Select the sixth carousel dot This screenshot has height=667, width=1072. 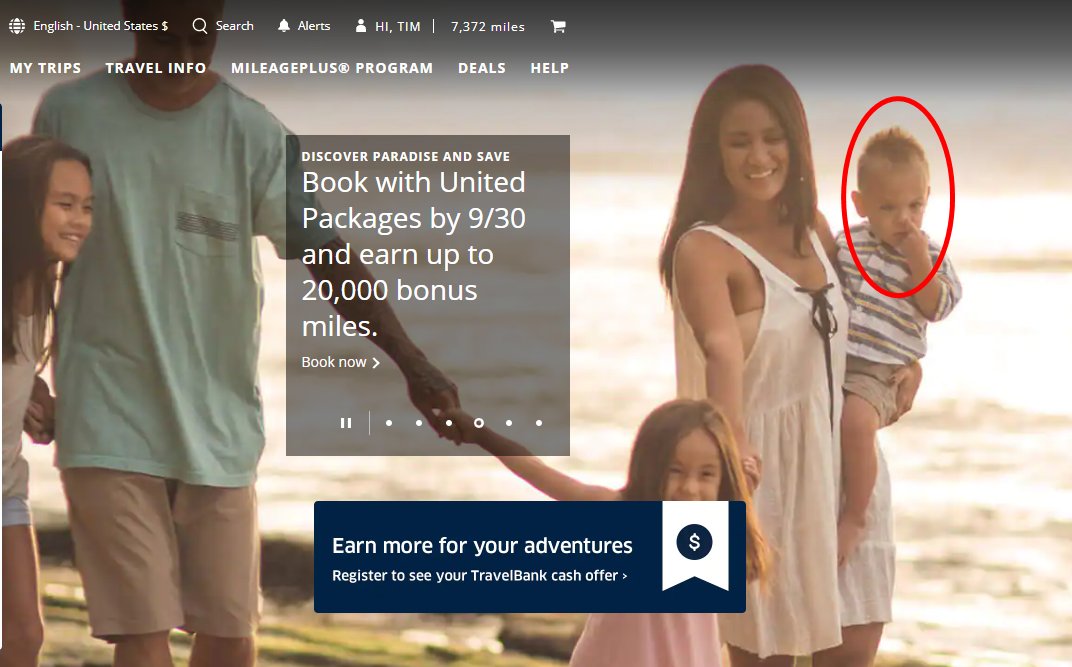click(539, 423)
